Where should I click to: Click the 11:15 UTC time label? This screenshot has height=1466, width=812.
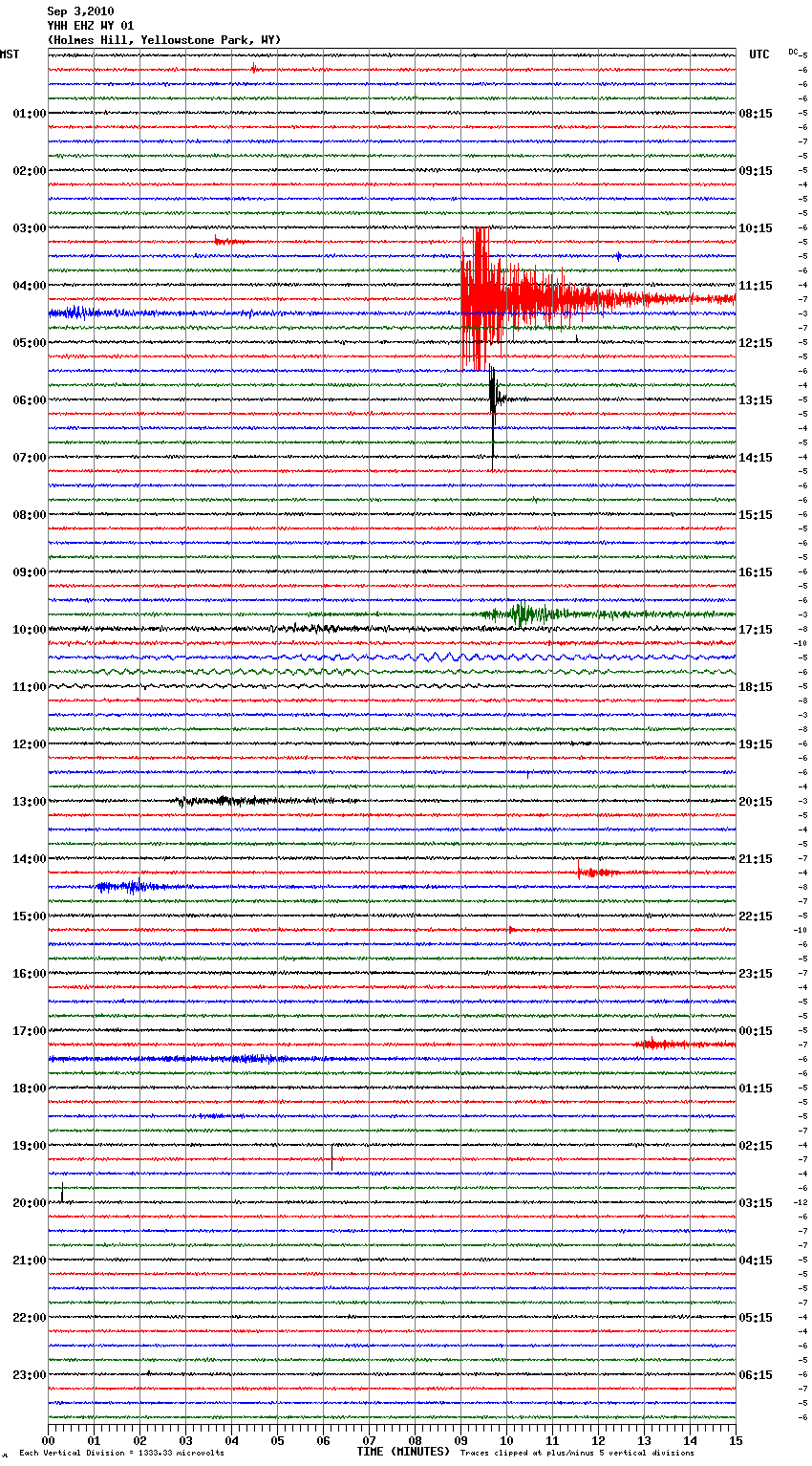pyautogui.click(x=756, y=286)
